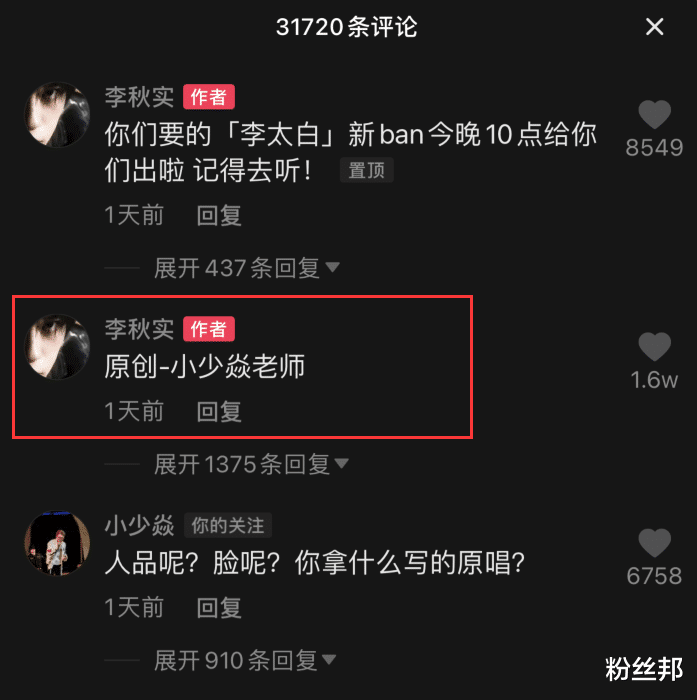
Task: Tap the 你的关注 following tag
Action: (228, 525)
